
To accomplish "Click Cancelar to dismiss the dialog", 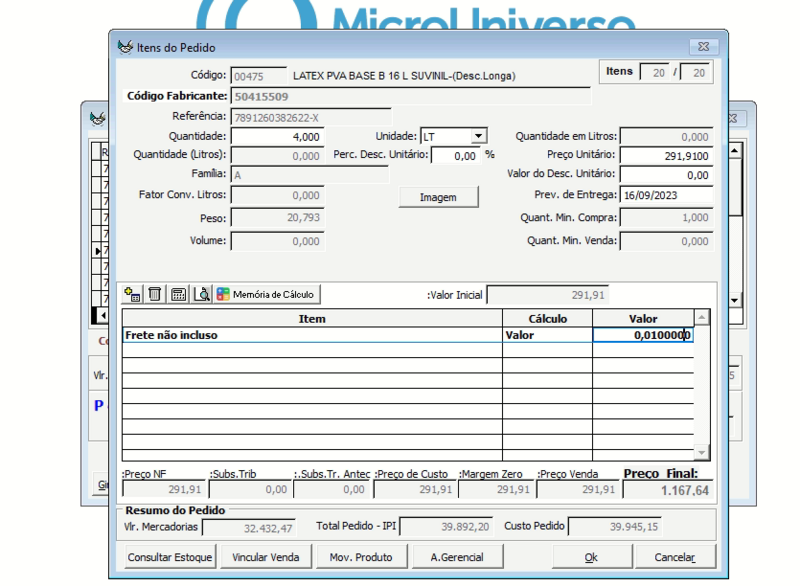I will point(675,557).
